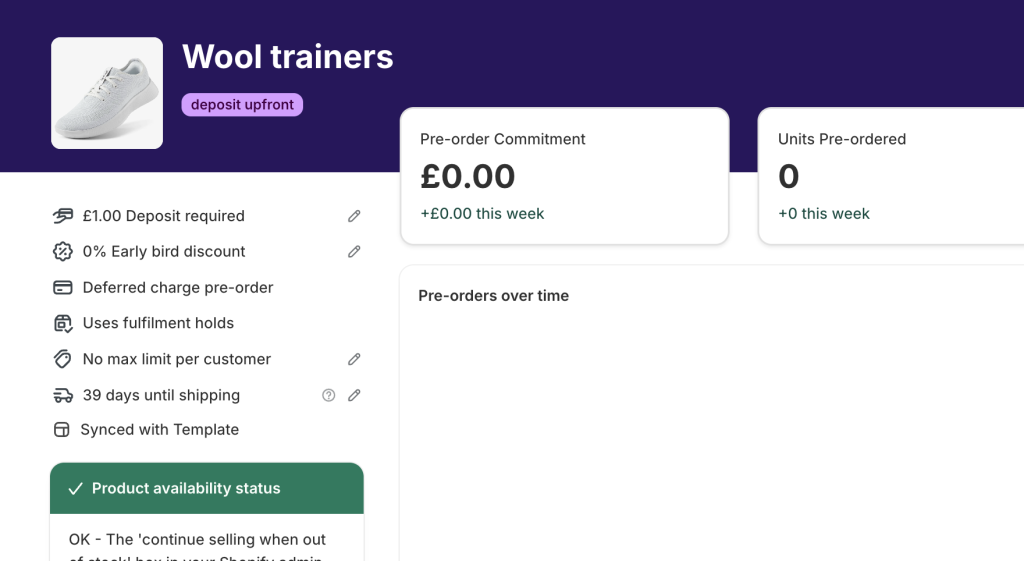Click the deposit hand-coin icon
This screenshot has height=561, width=1024.
[x=63, y=216]
